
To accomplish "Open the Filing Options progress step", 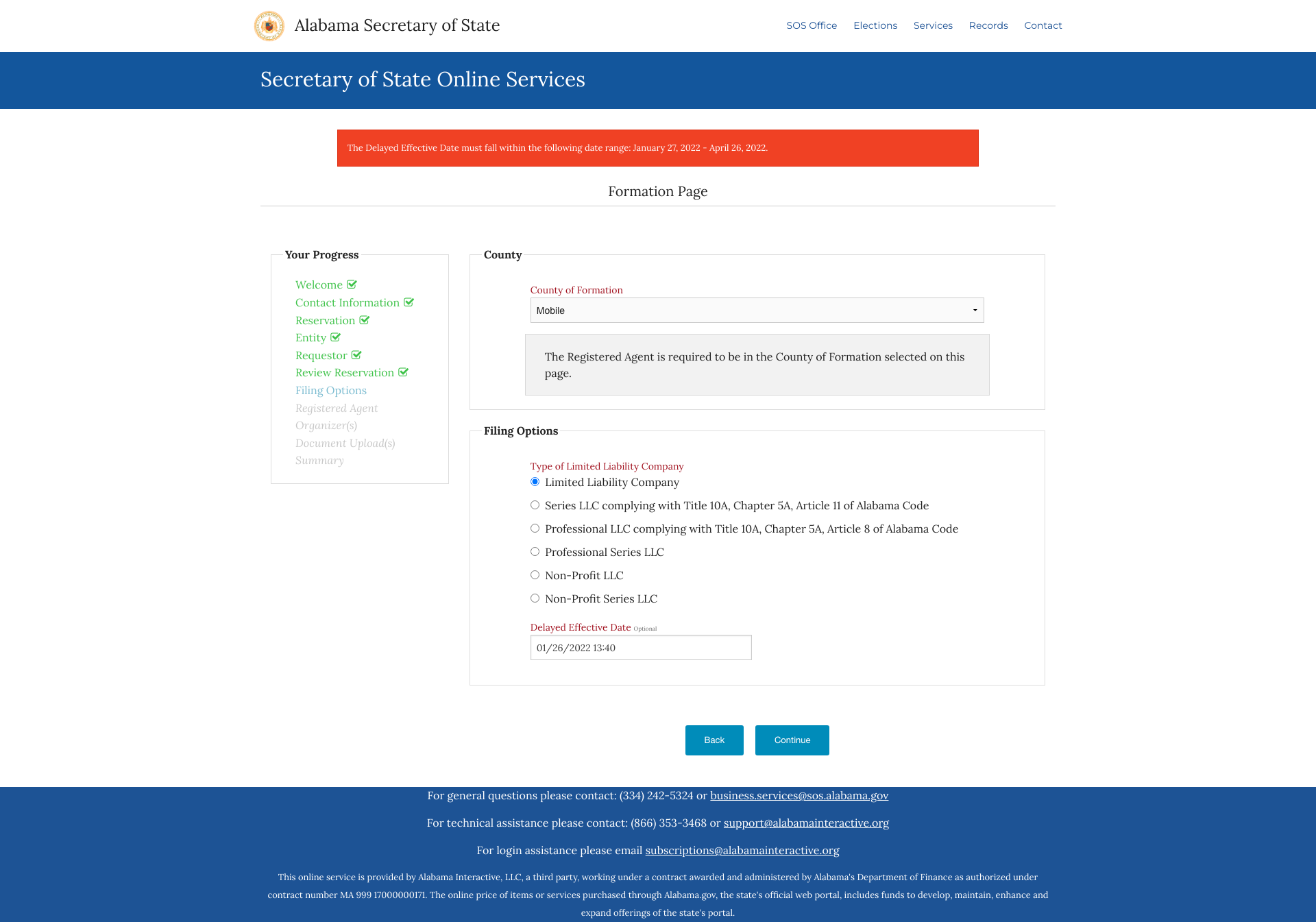I will coord(331,390).
